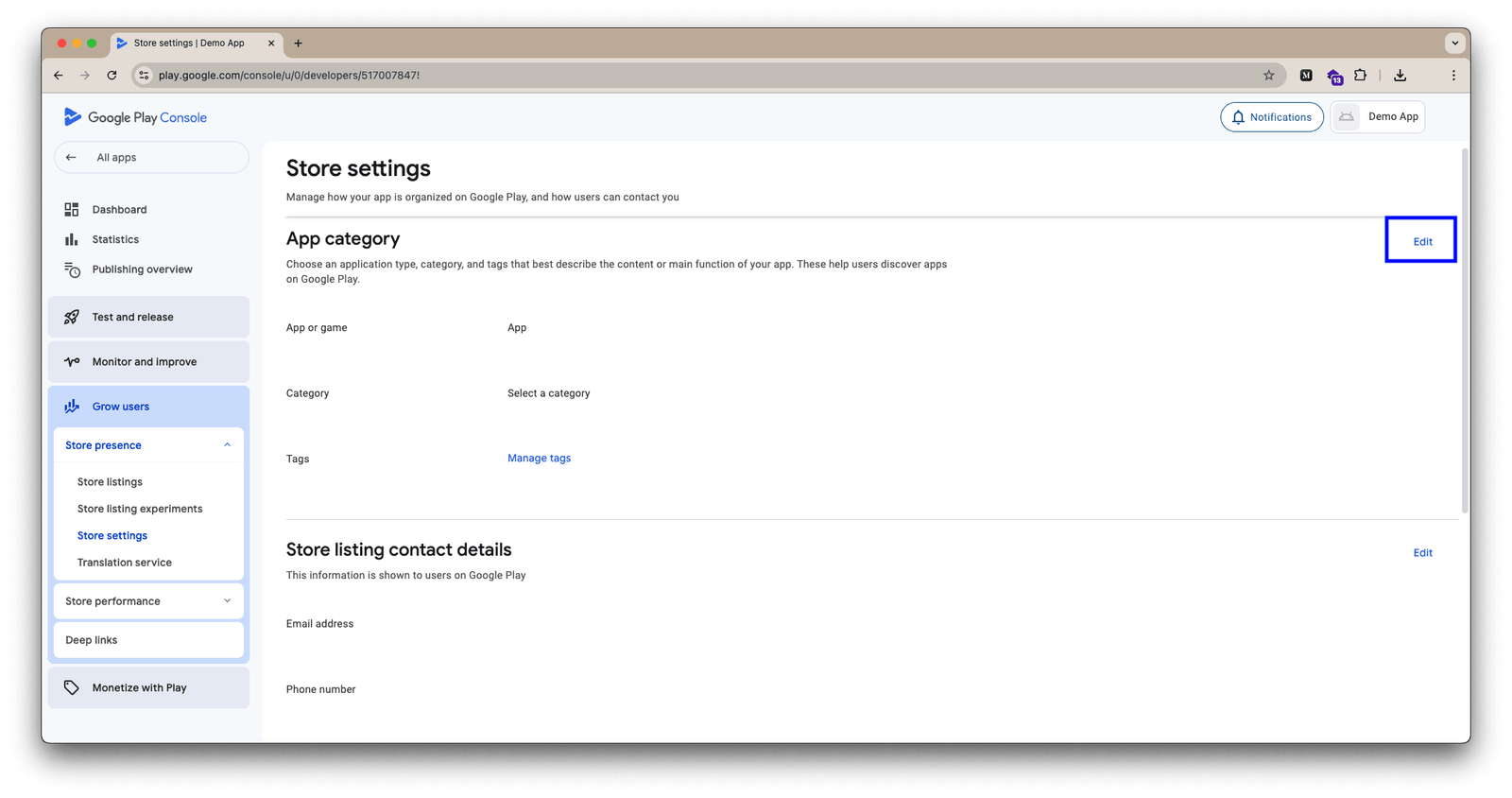Open the M browser extension
The image size is (1512, 798).
click(x=1306, y=76)
